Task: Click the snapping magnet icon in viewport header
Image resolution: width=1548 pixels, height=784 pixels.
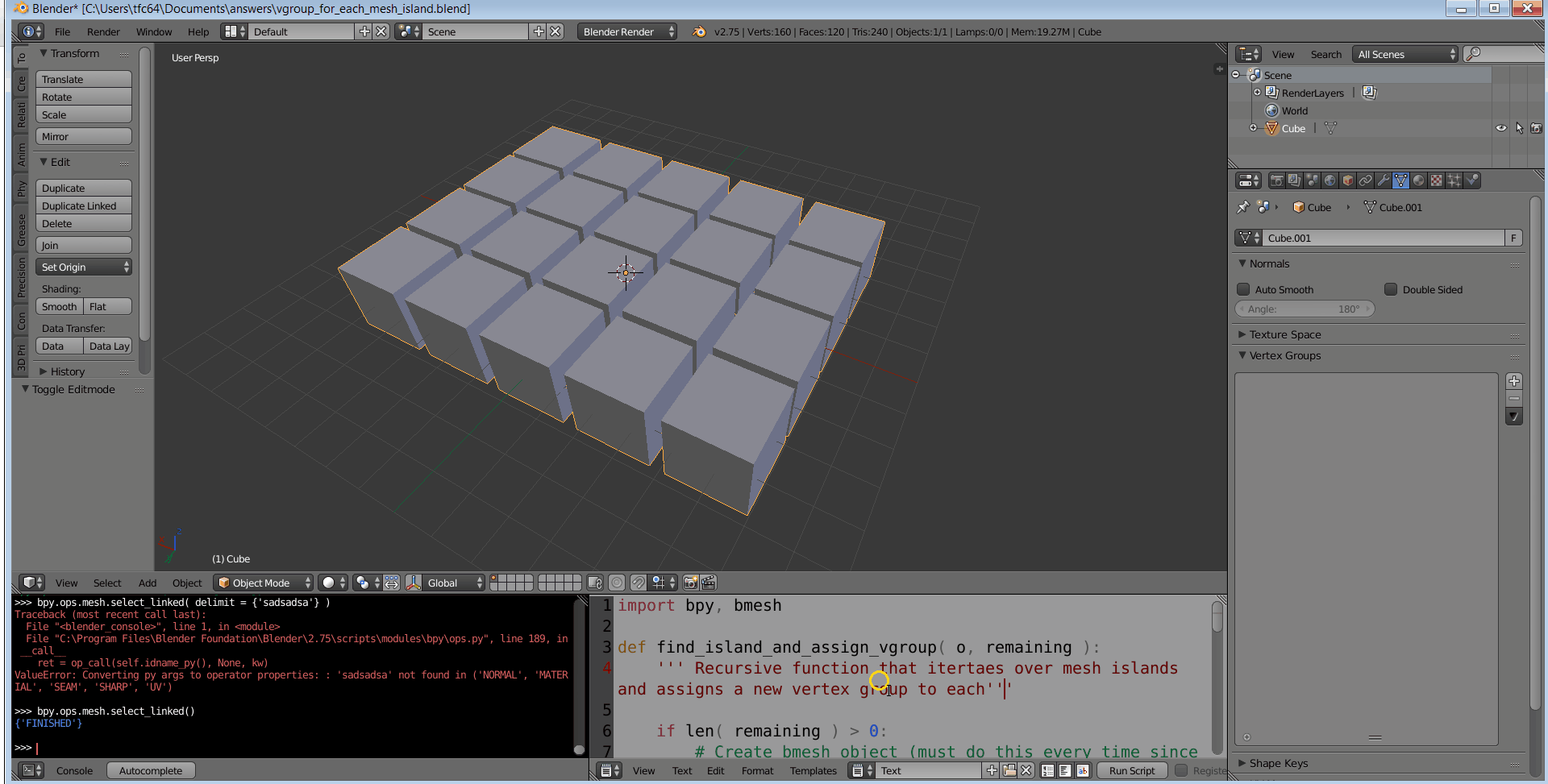Action: pyautogui.click(x=637, y=582)
